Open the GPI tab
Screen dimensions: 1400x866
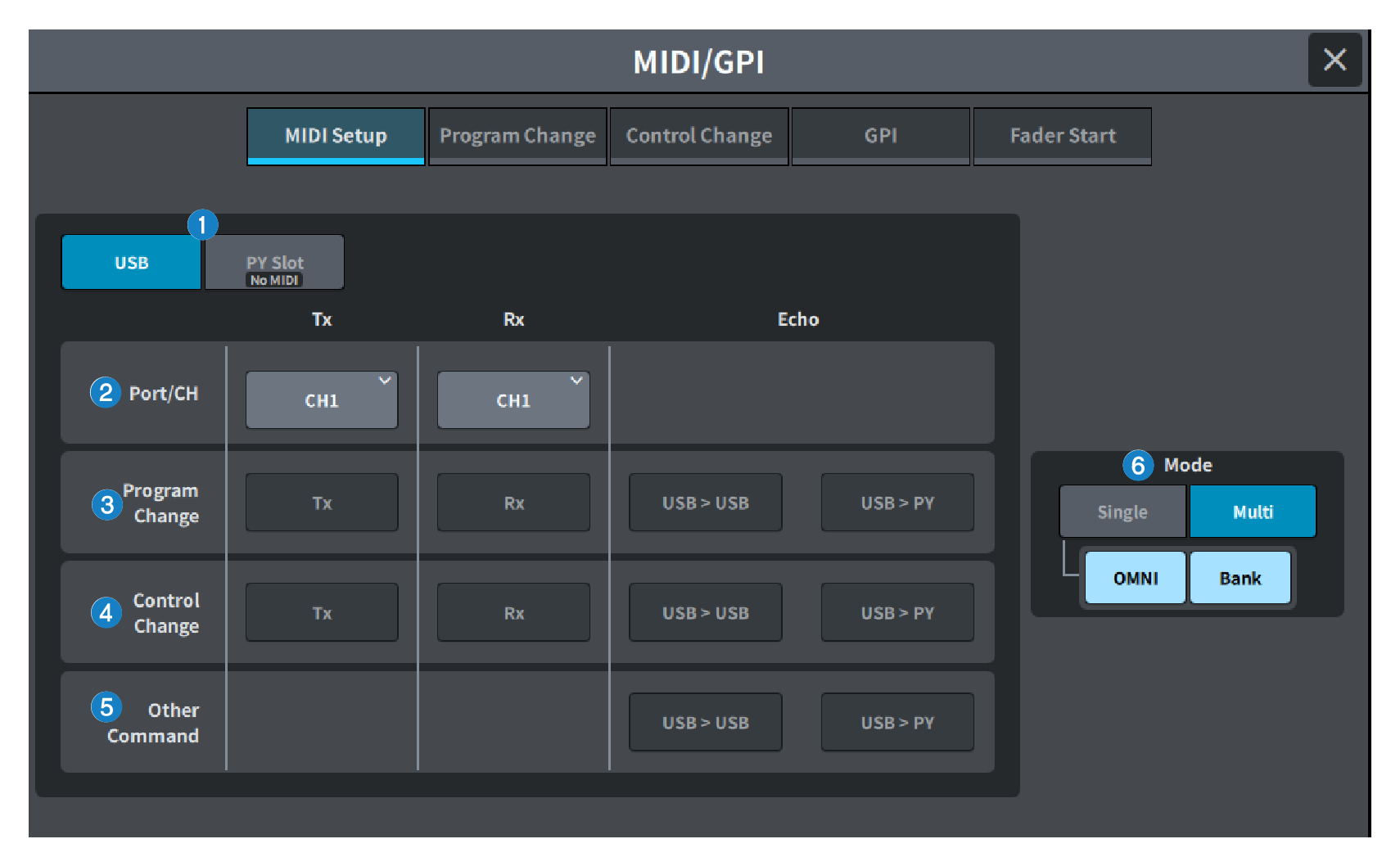click(x=880, y=136)
